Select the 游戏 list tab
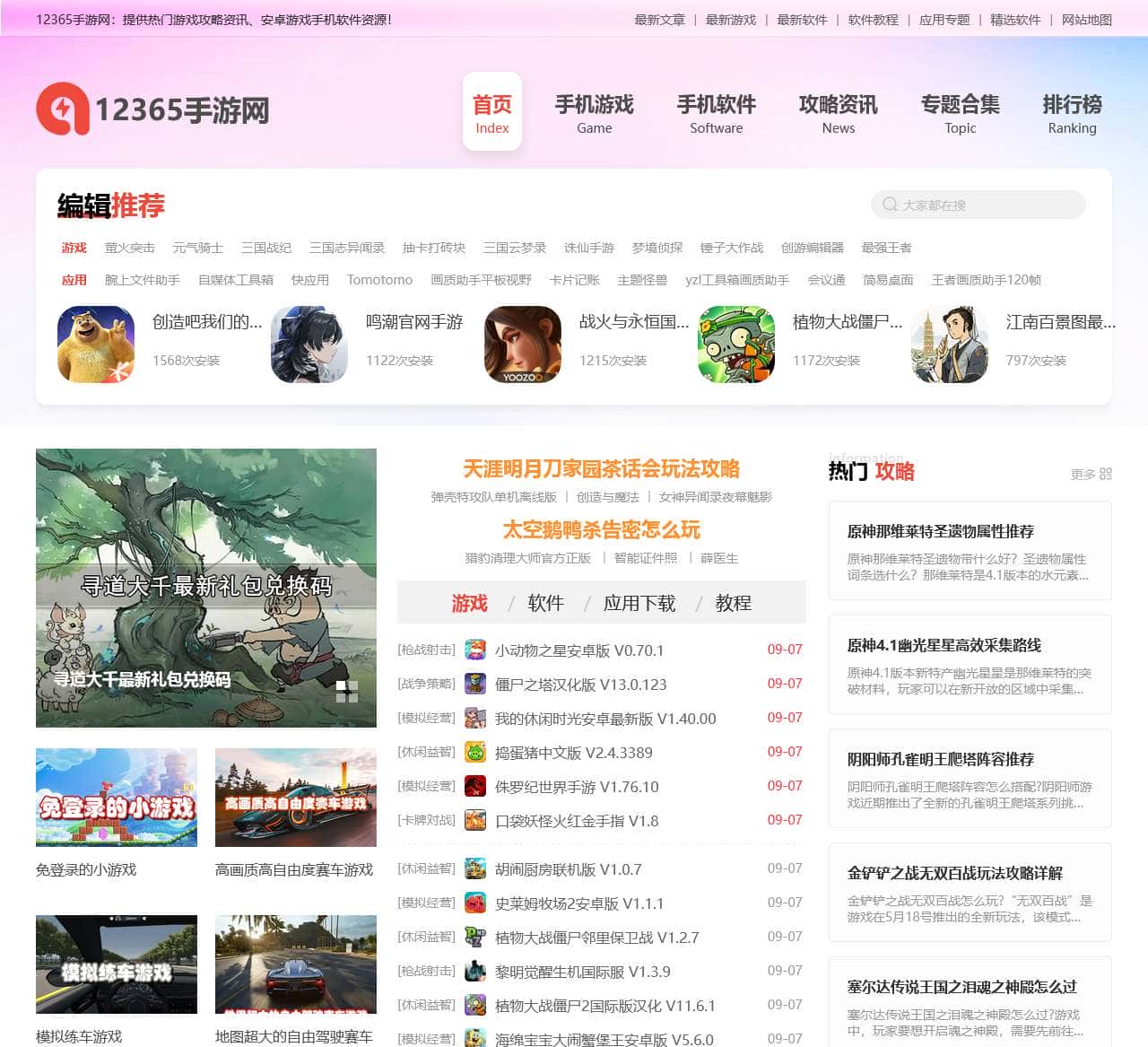 pos(470,603)
